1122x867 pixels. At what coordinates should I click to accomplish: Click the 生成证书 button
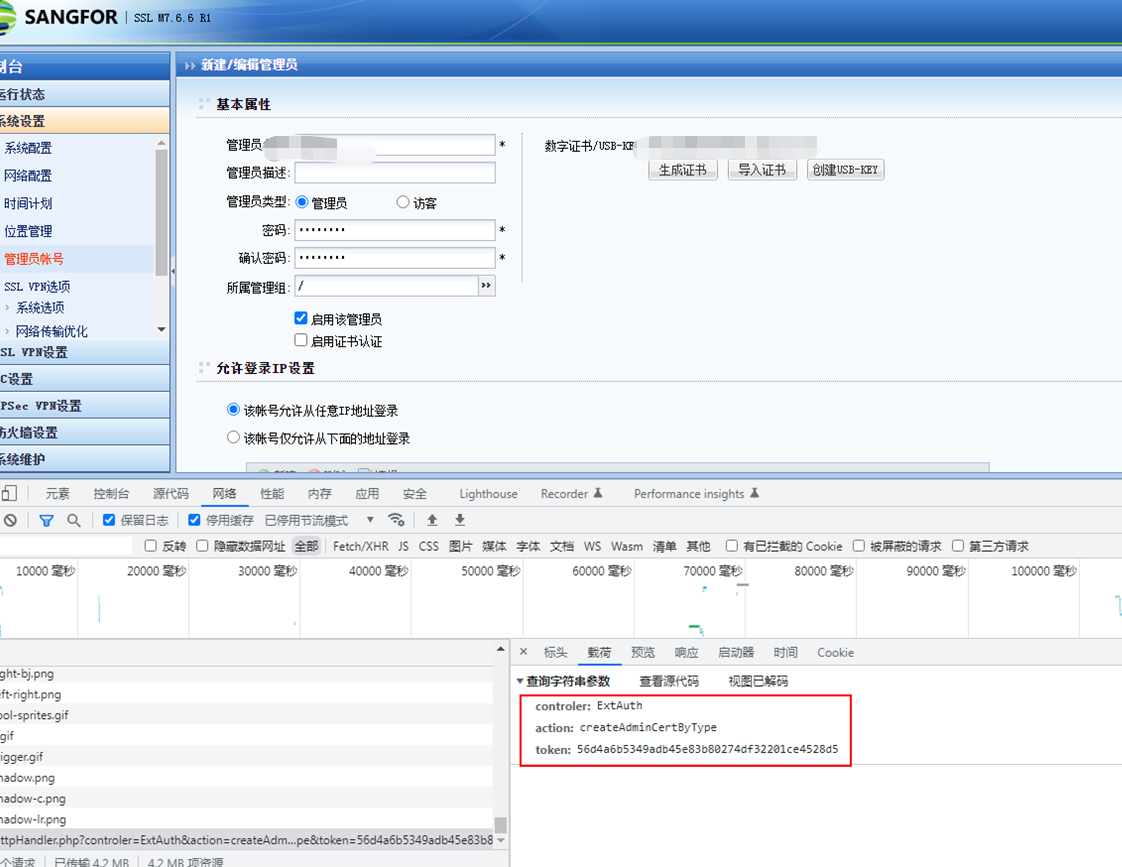[x=683, y=170]
